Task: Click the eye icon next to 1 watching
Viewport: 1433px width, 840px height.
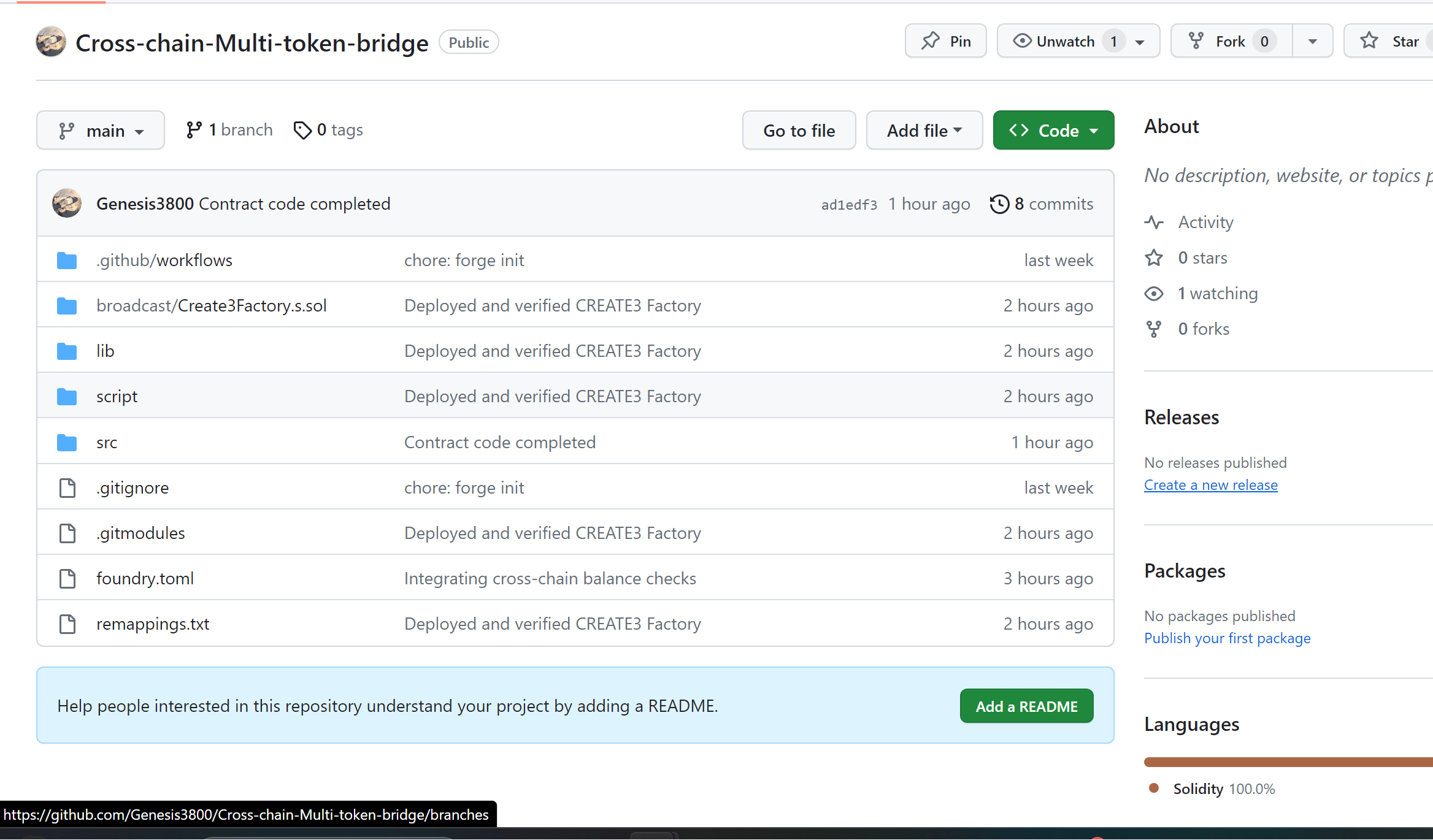Action: (1154, 294)
